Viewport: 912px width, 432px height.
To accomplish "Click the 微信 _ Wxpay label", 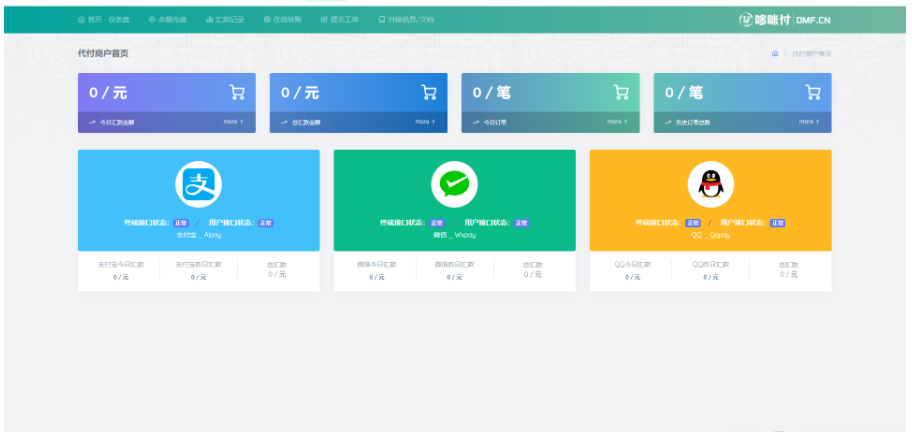I will [x=454, y=235].
